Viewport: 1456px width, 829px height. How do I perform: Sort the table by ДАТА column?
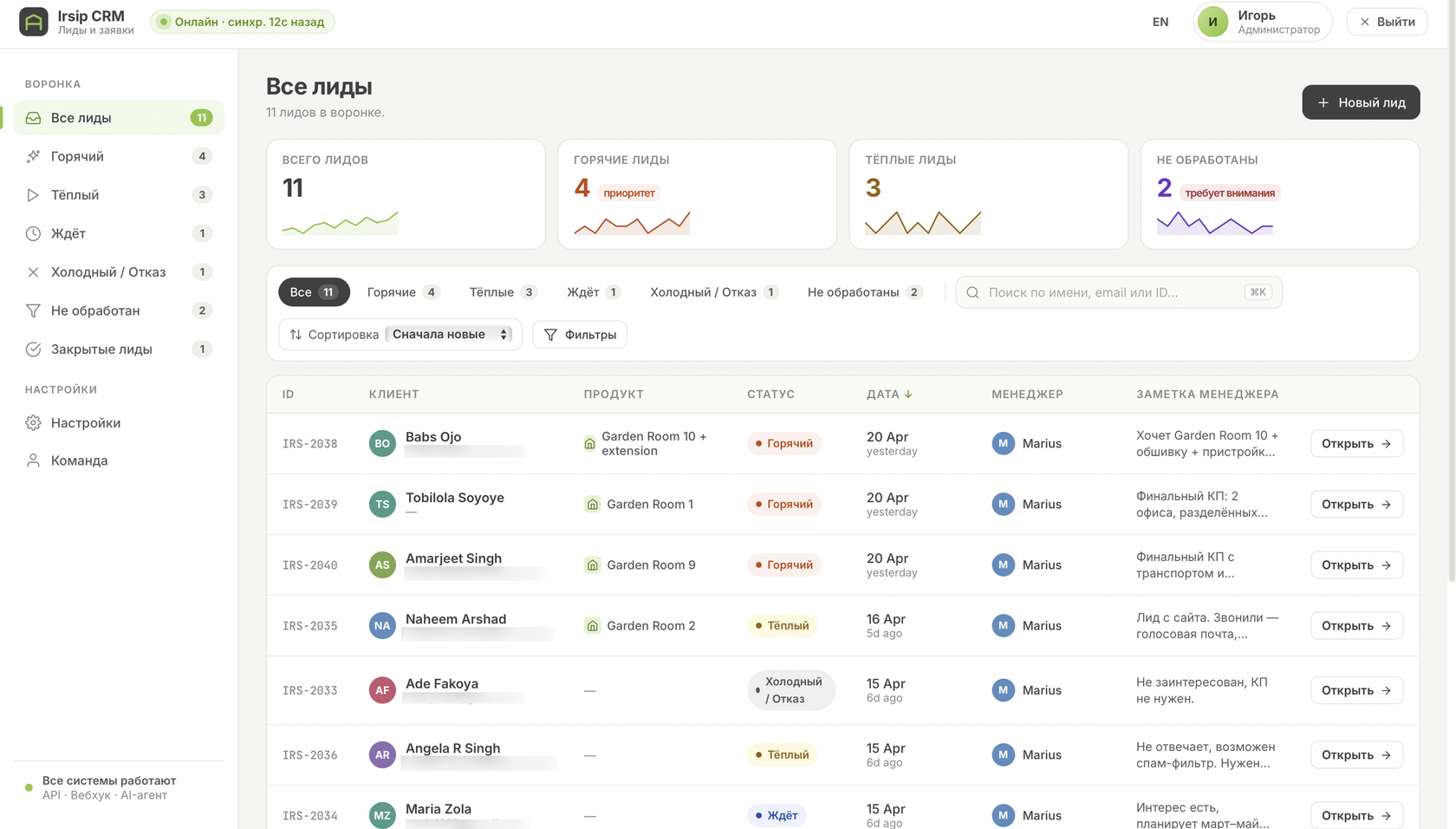889,395
